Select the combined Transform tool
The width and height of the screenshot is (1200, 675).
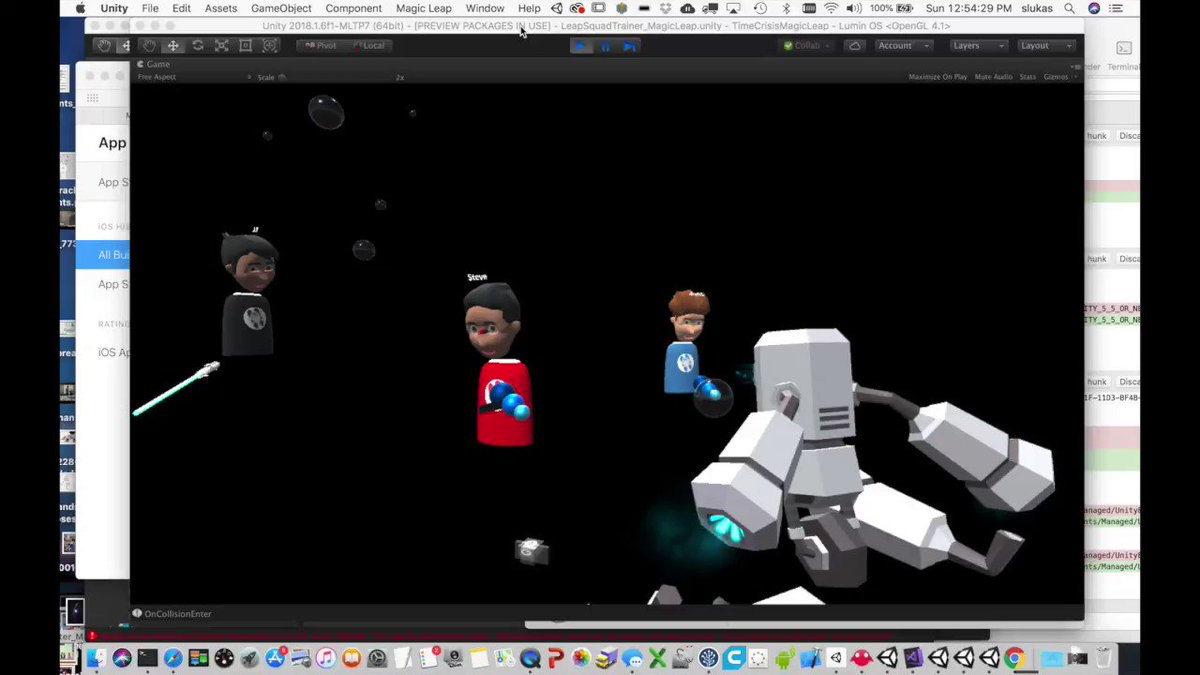[270, 46]
